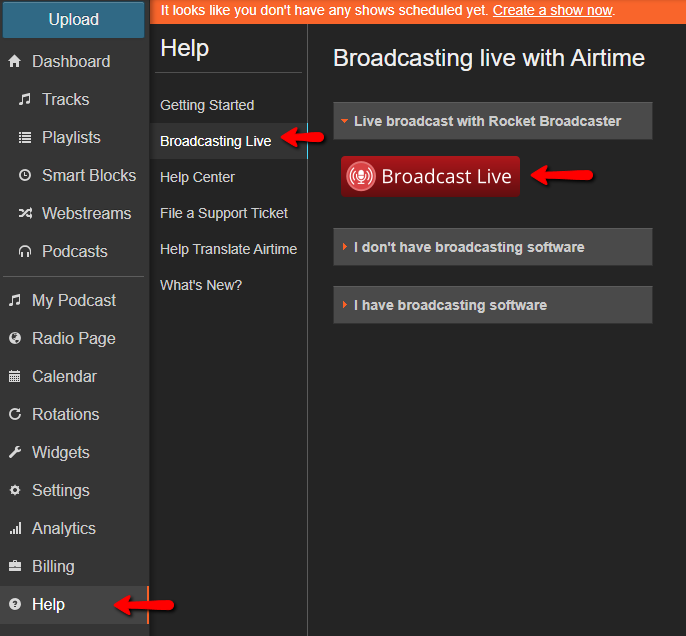Image resolution: width=686 pixels, height=636 pixels.
Task: Open Billing label in the sidebar
Action: pos(53,566)
